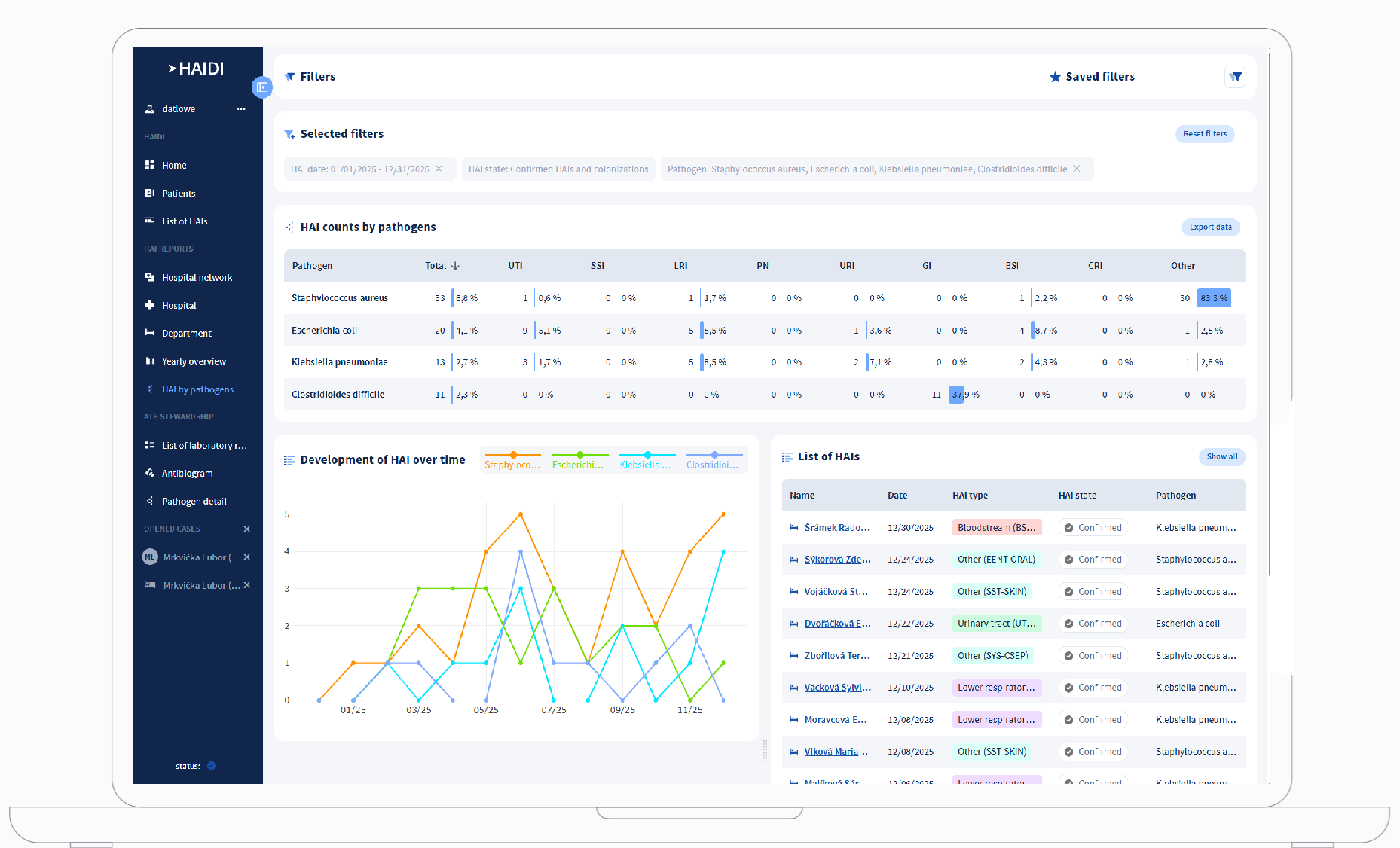
Task: Sort table by Total column arrow
Action: (455, 266)
